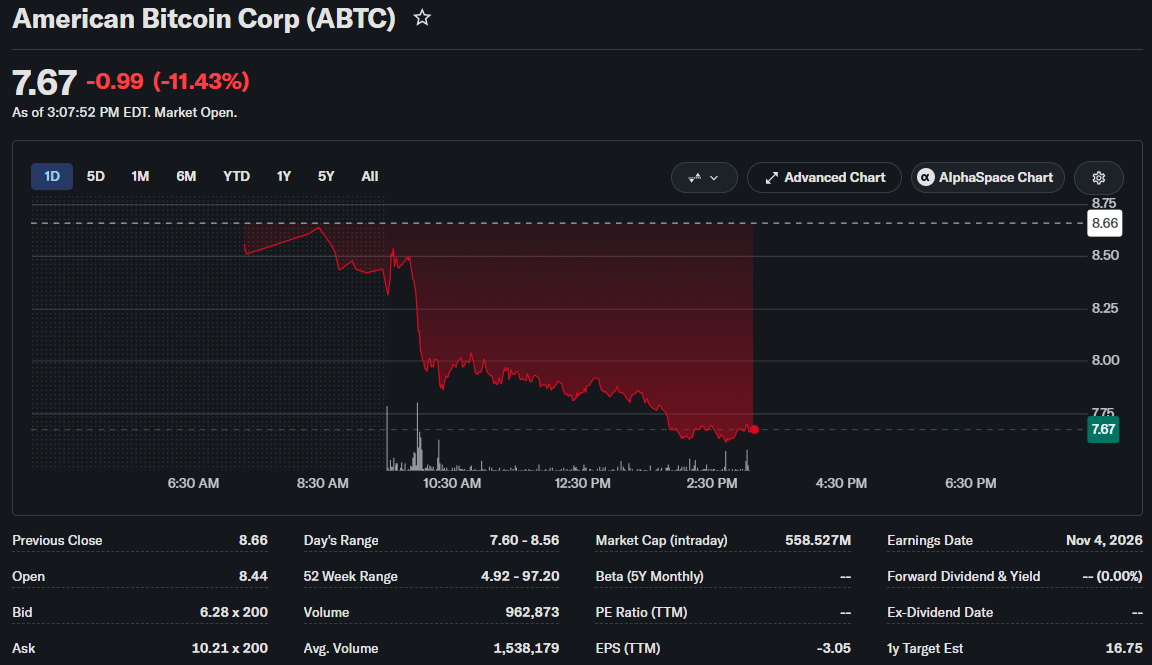Click the 8.66 previous close price label
Viewport: 1152px width, 665px height.
[1104, 223]
